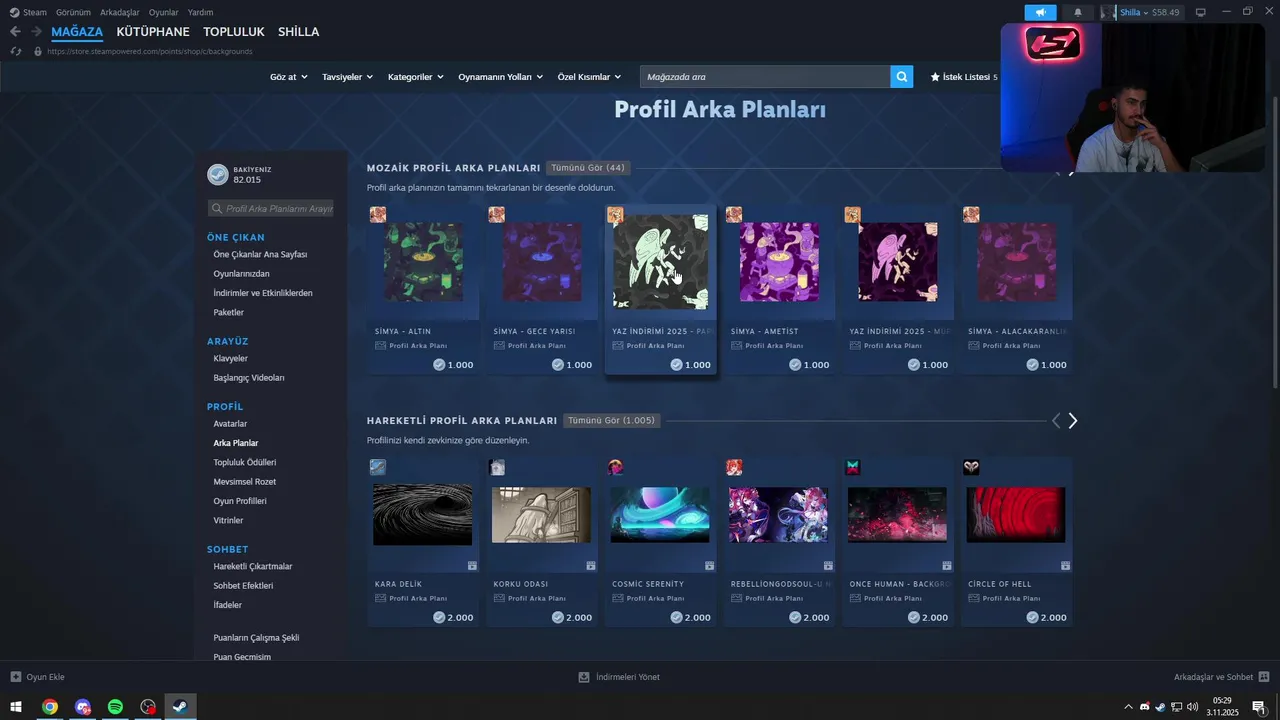Click the İndirmeleri Yönet download icon
The height and width of the screenshot is (720, 1280).
584,677
